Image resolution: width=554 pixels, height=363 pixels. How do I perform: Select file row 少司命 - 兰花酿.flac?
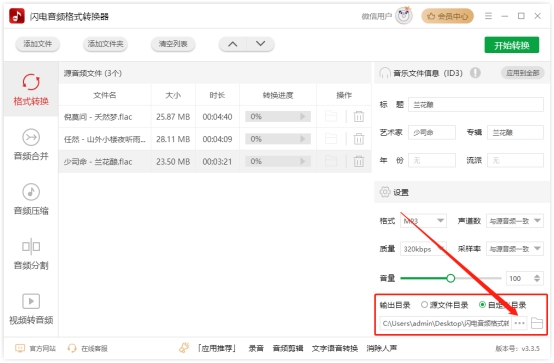point(215,162)
